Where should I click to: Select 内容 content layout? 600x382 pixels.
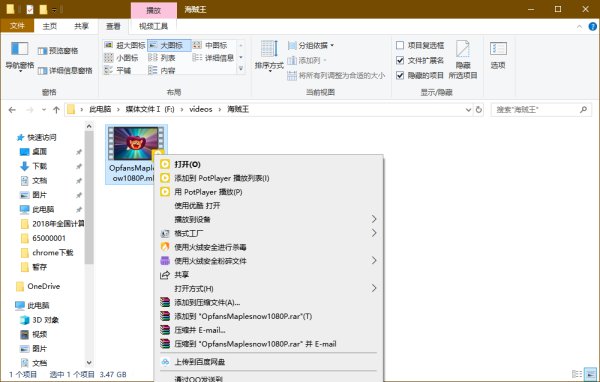click(162, 70)
